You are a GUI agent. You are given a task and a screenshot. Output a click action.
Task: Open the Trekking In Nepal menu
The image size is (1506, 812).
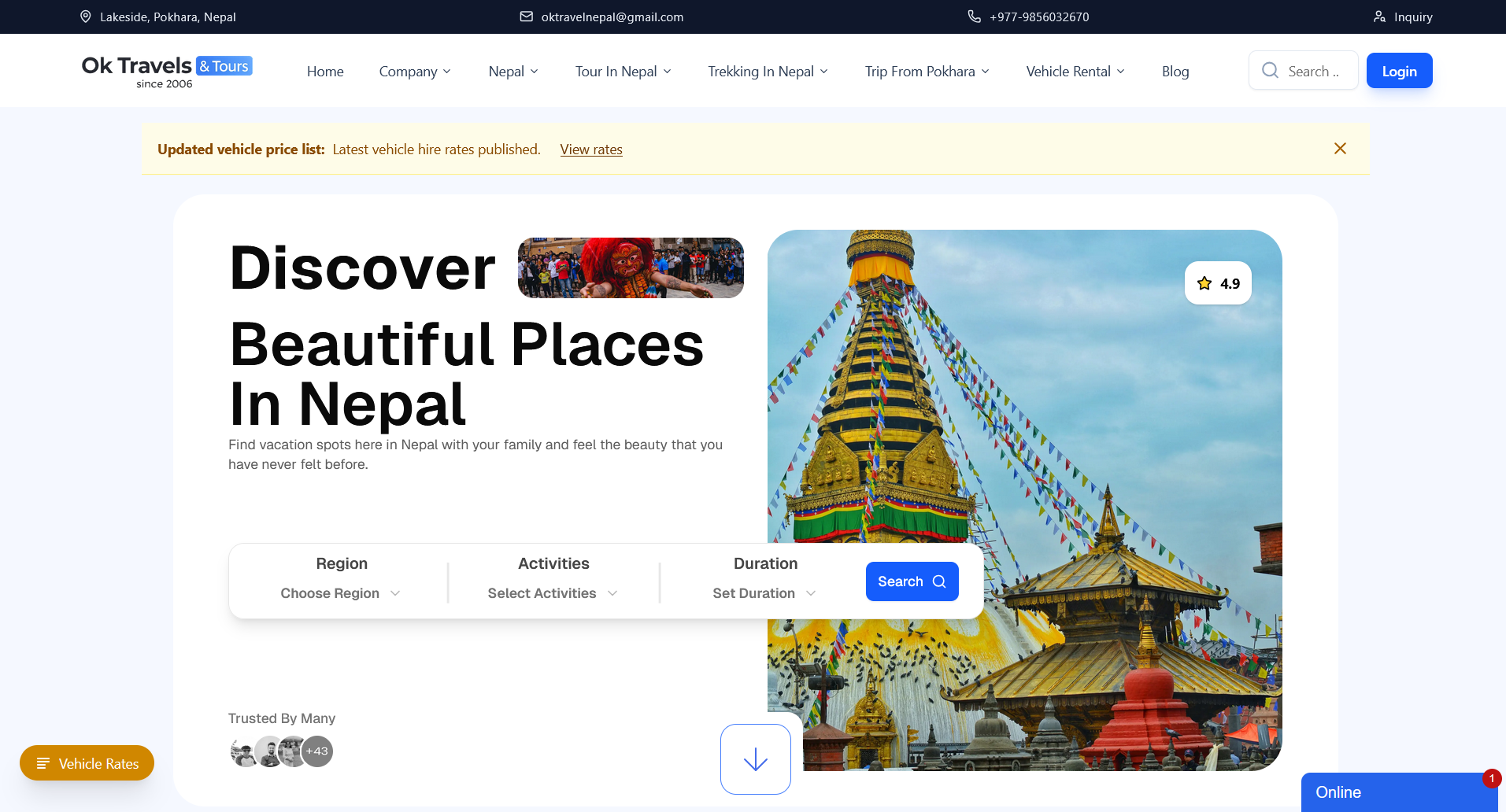[x=767, y=71]
